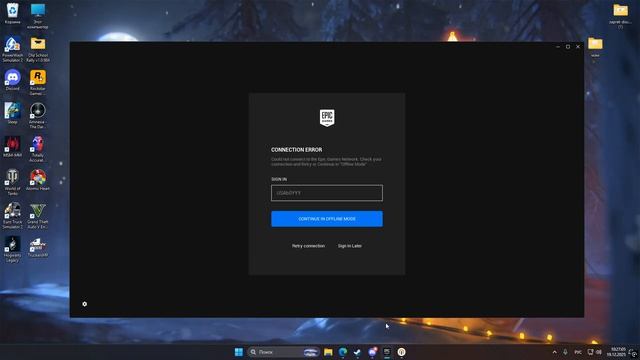The image size is (640, 360).
Task: Select Old School Rally folder icon
Action: pos(38,49)
